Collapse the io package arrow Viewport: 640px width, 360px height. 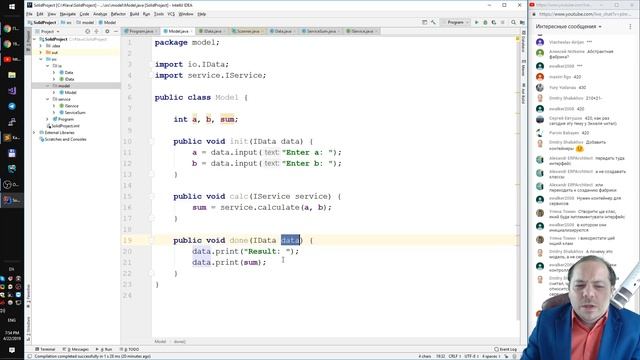point(48,66)
